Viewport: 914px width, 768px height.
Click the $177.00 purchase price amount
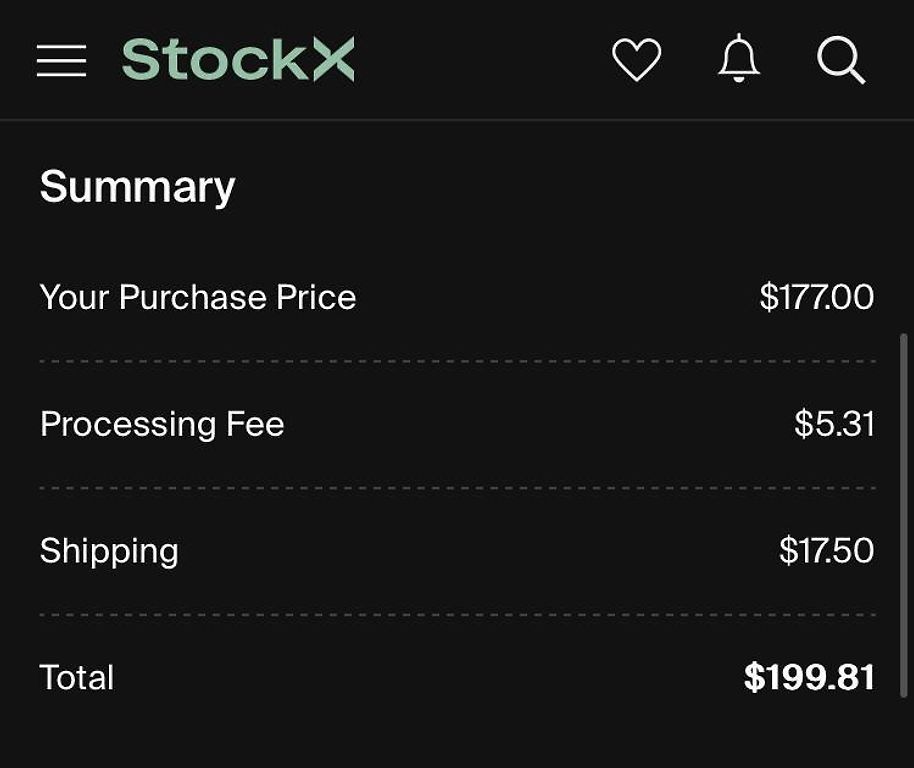816,297
